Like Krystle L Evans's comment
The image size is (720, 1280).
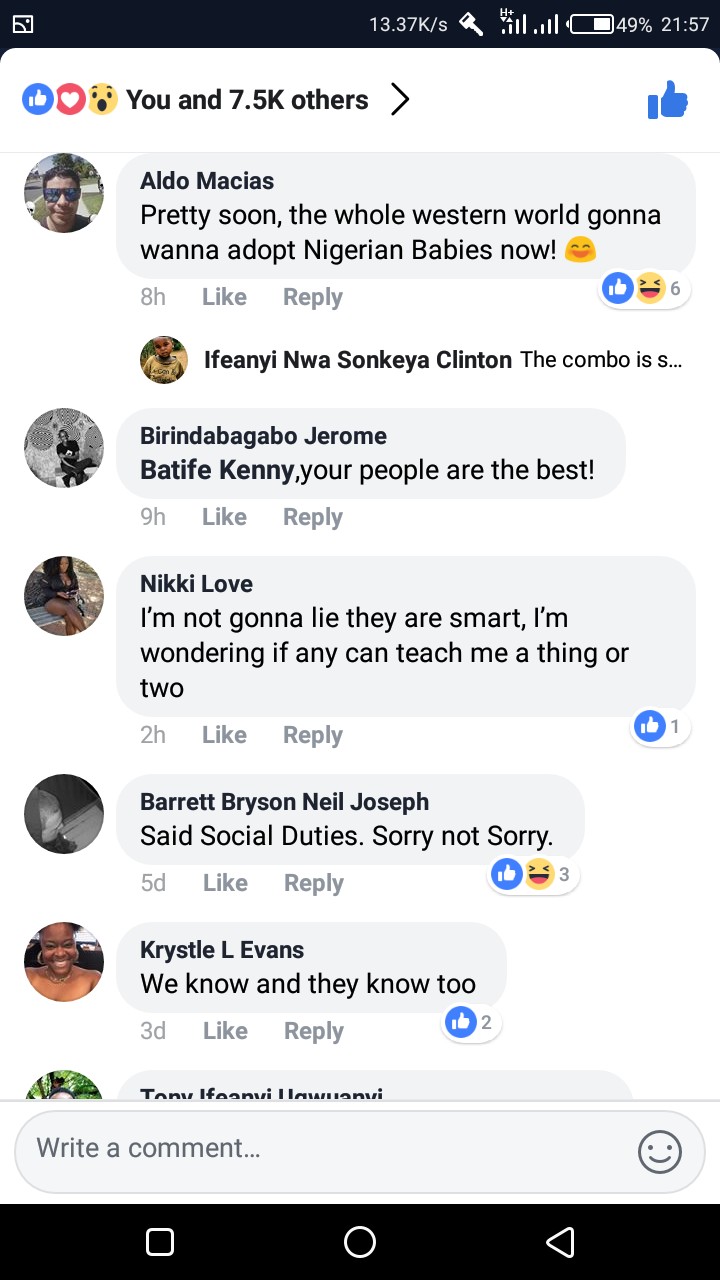pyautogui.click(x=225, y=1031)
